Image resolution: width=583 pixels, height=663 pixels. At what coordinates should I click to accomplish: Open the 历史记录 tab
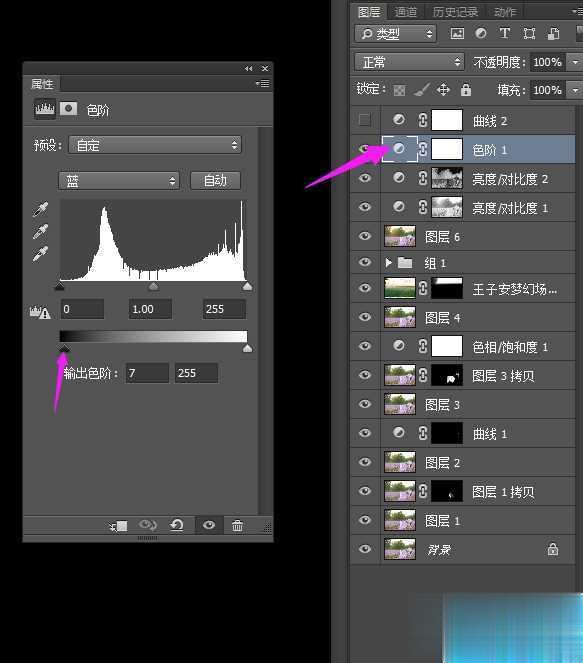coord(455,12)
